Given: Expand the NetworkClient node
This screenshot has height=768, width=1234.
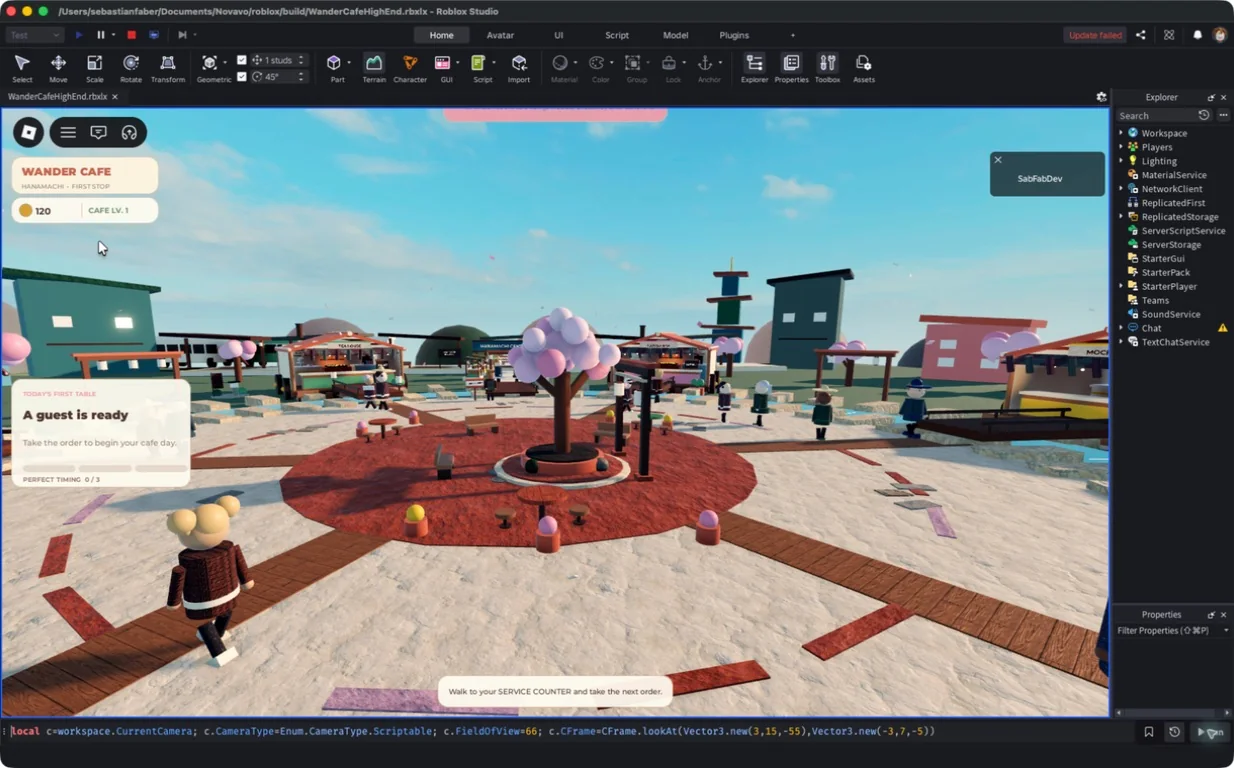Looking at the screenshot, I should pos(1121,189).
